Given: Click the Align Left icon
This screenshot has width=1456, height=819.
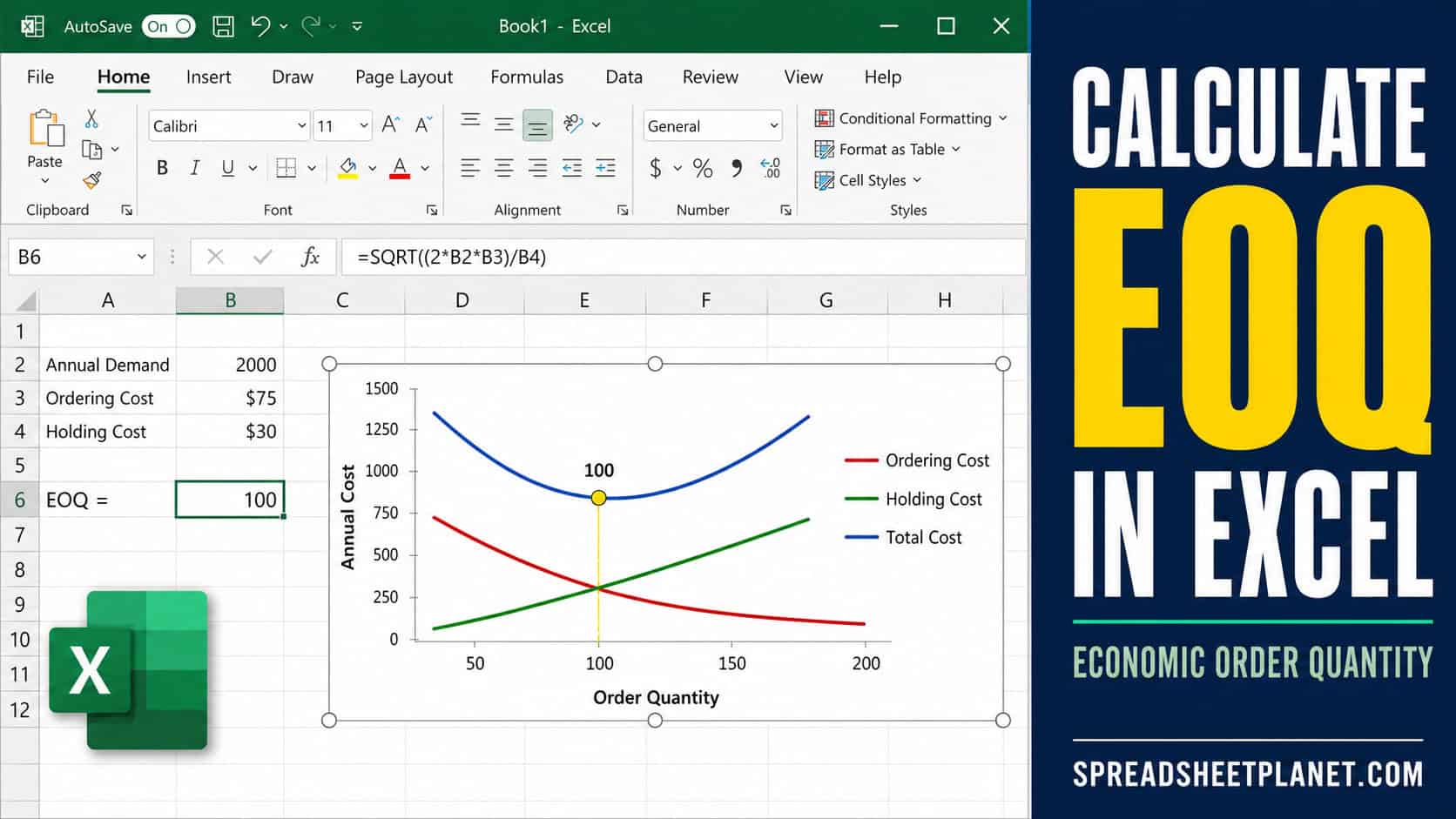Looking at the screenshot, I should [x=470, y=168].
